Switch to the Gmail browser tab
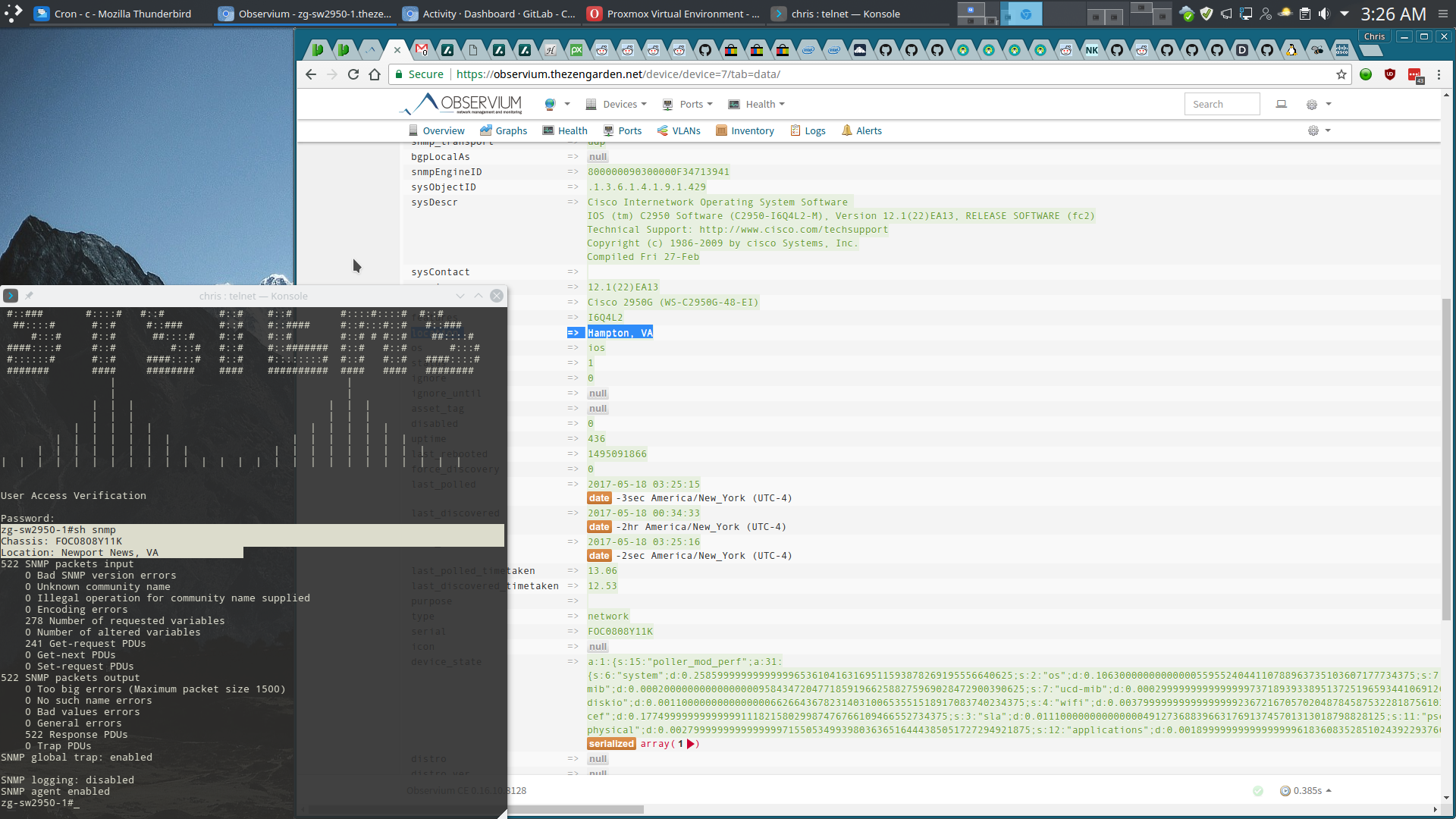1456x819 pixels. [422, 50]
